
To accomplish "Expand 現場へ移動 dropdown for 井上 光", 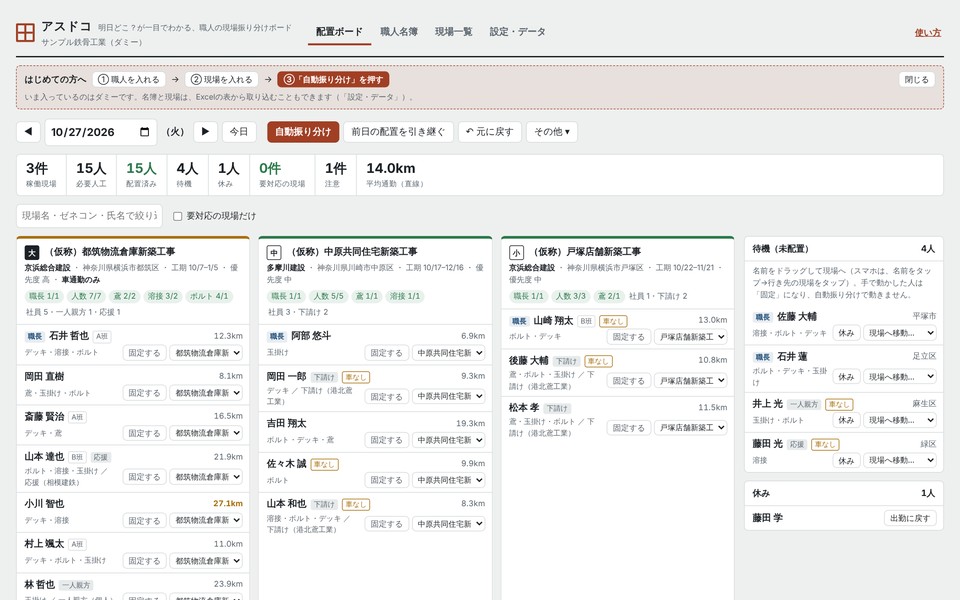I will click(x=900, y=420).
